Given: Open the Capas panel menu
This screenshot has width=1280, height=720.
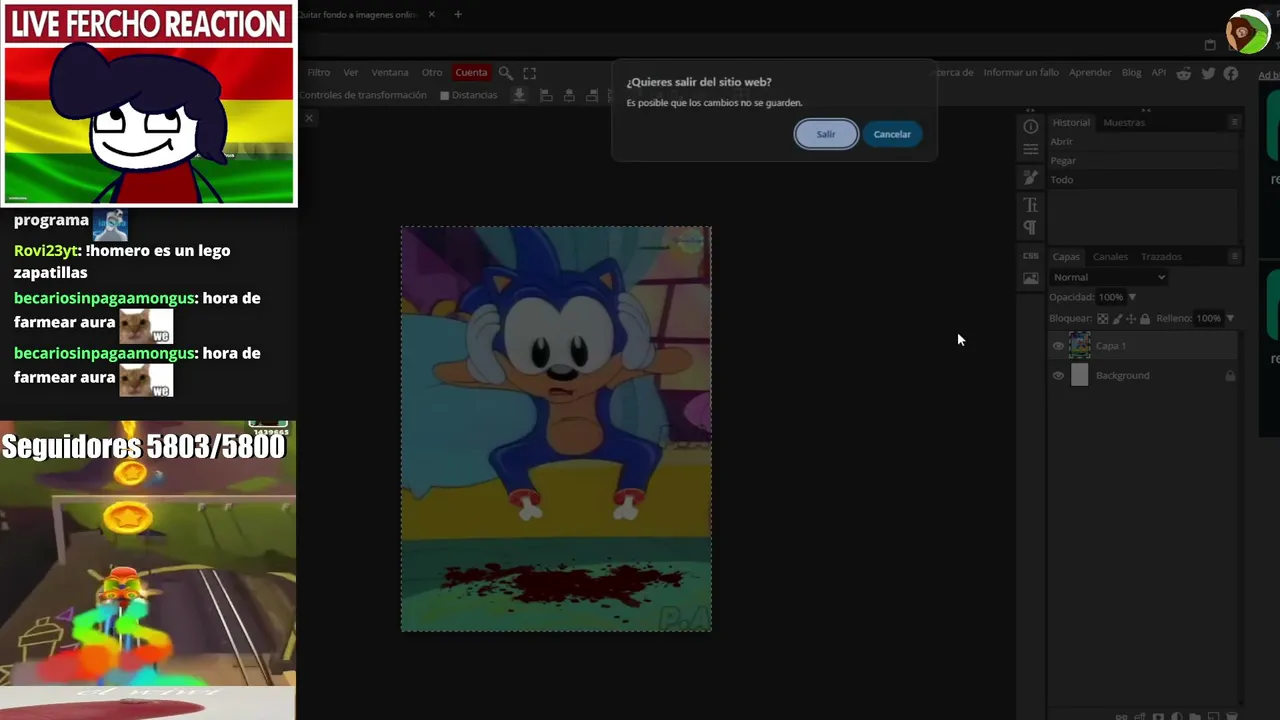Looking at the screenshot, I should 1235,257.
